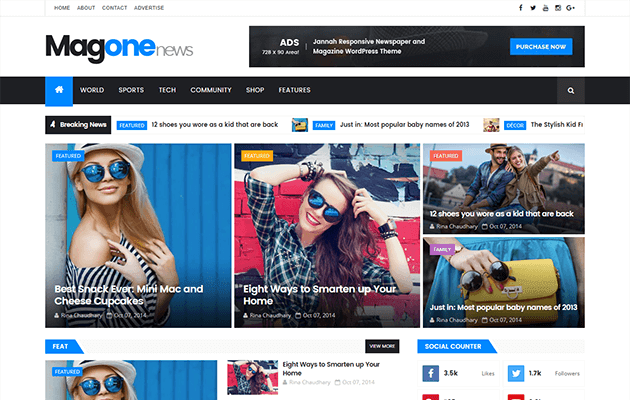Click the handbag thumbnail in ticker
630x400 pixels.
click(x=300, y=125)
